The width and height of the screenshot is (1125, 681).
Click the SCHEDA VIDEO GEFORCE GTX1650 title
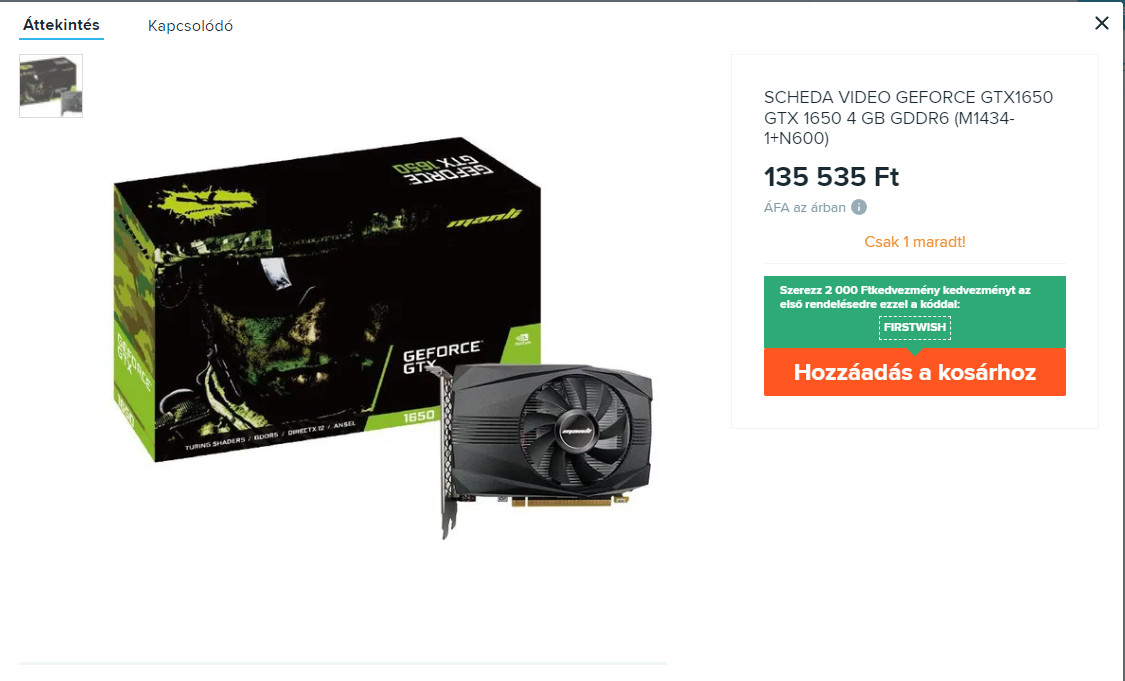[x=908, y=118]
